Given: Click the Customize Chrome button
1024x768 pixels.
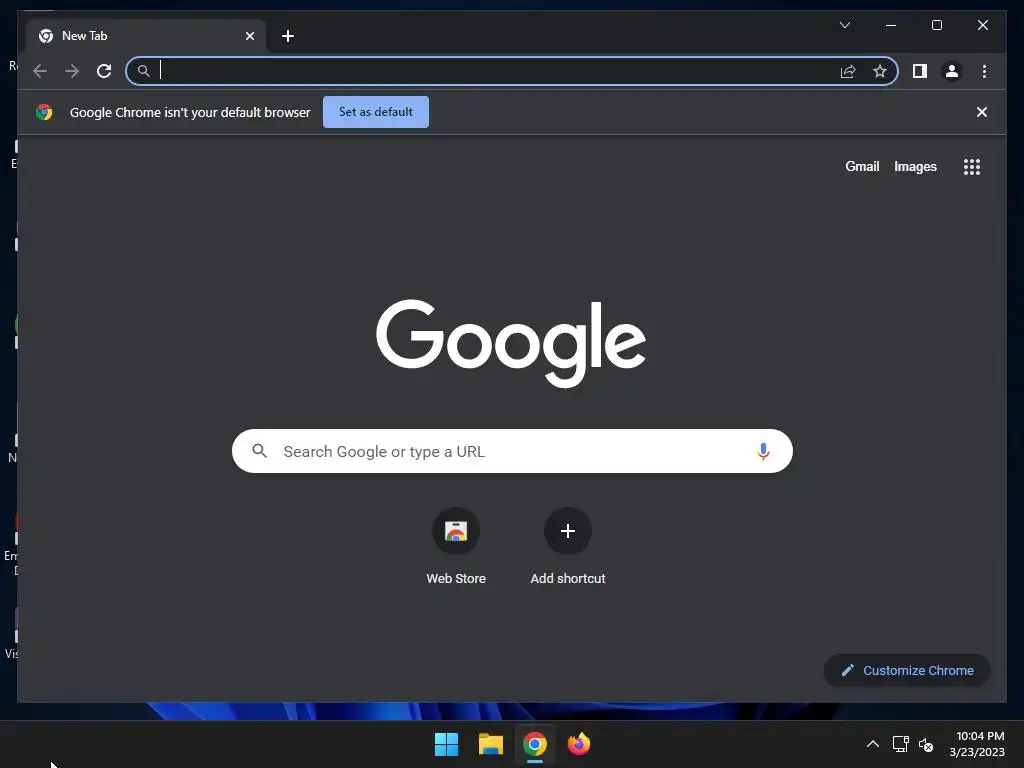Looking at the screenshot, I should [x=907, y=671].
